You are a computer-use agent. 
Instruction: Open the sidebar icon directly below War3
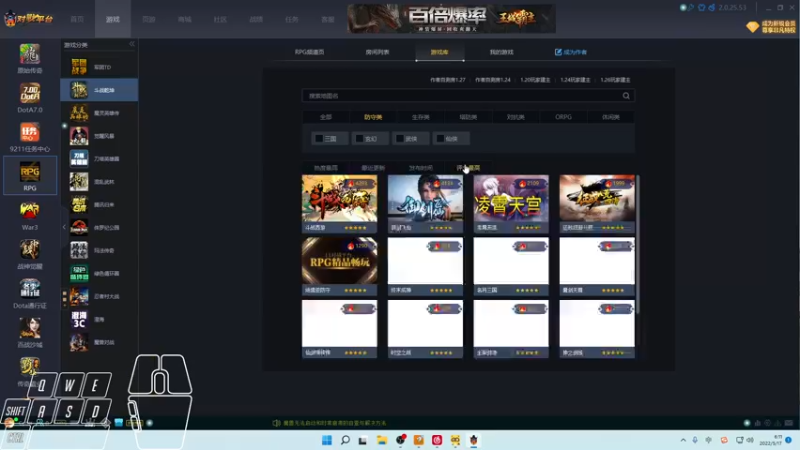(30, 250)
